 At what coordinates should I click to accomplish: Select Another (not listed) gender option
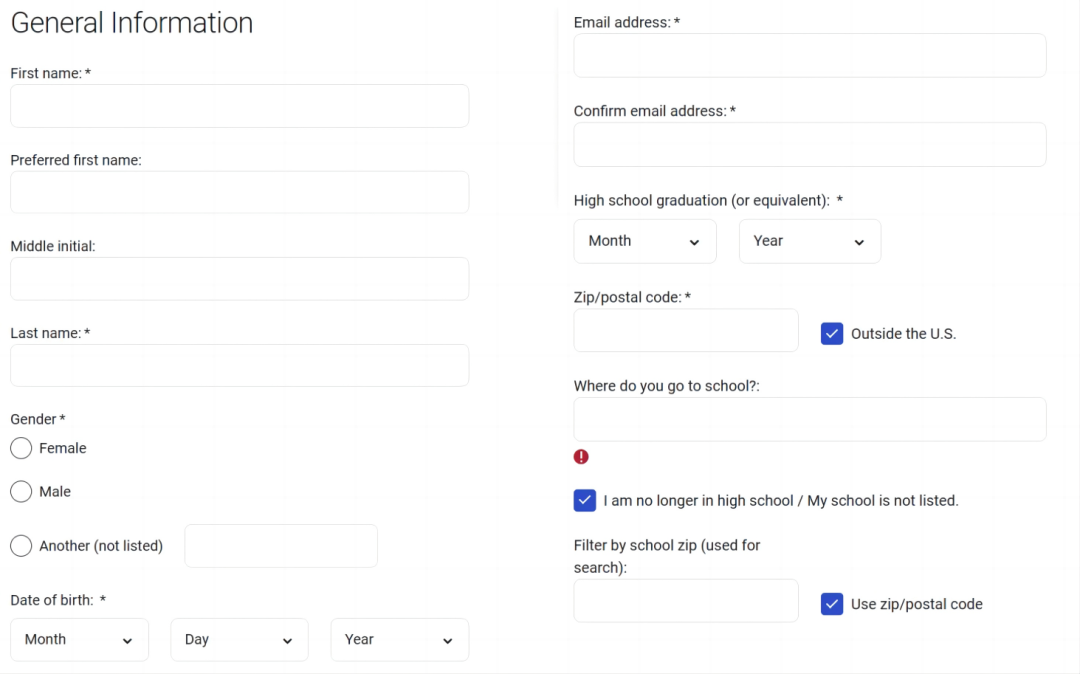point(21,546)
